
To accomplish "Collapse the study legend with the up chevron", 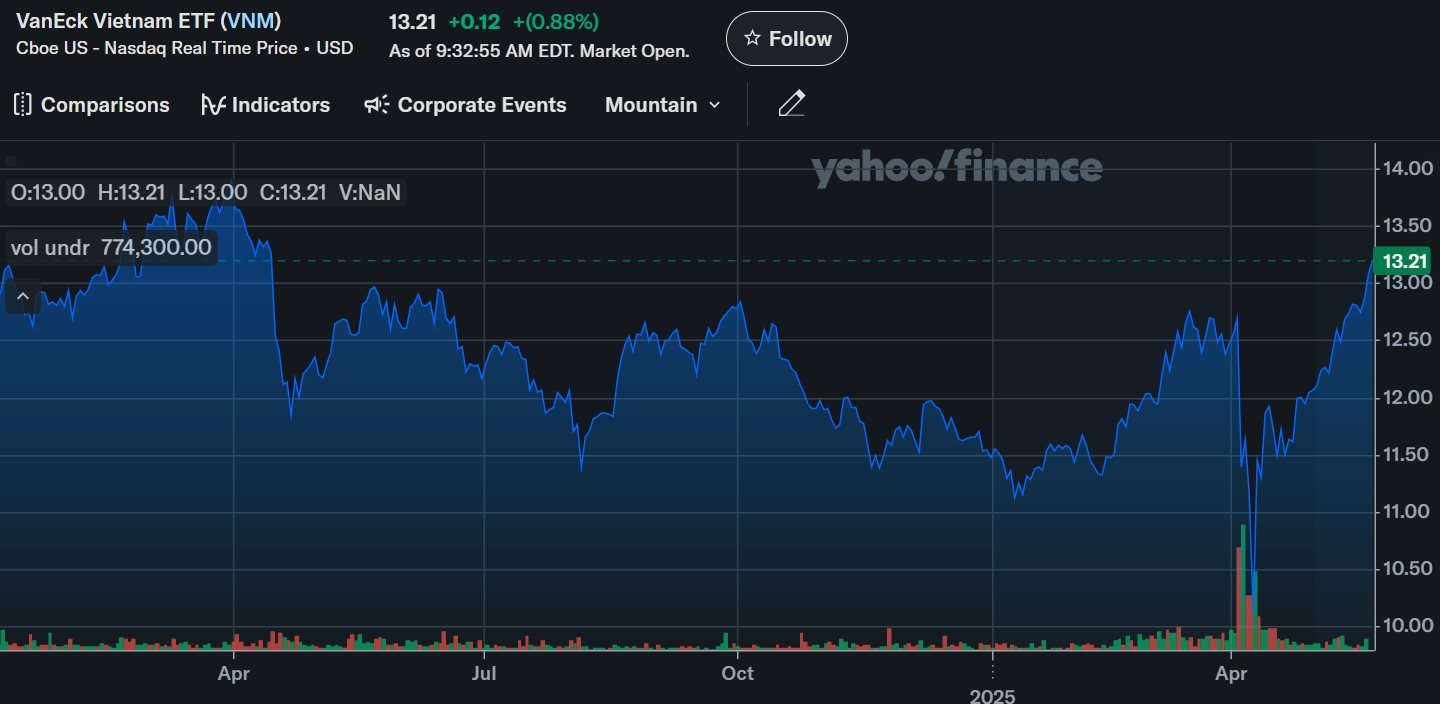I will (x=23, y=296).
